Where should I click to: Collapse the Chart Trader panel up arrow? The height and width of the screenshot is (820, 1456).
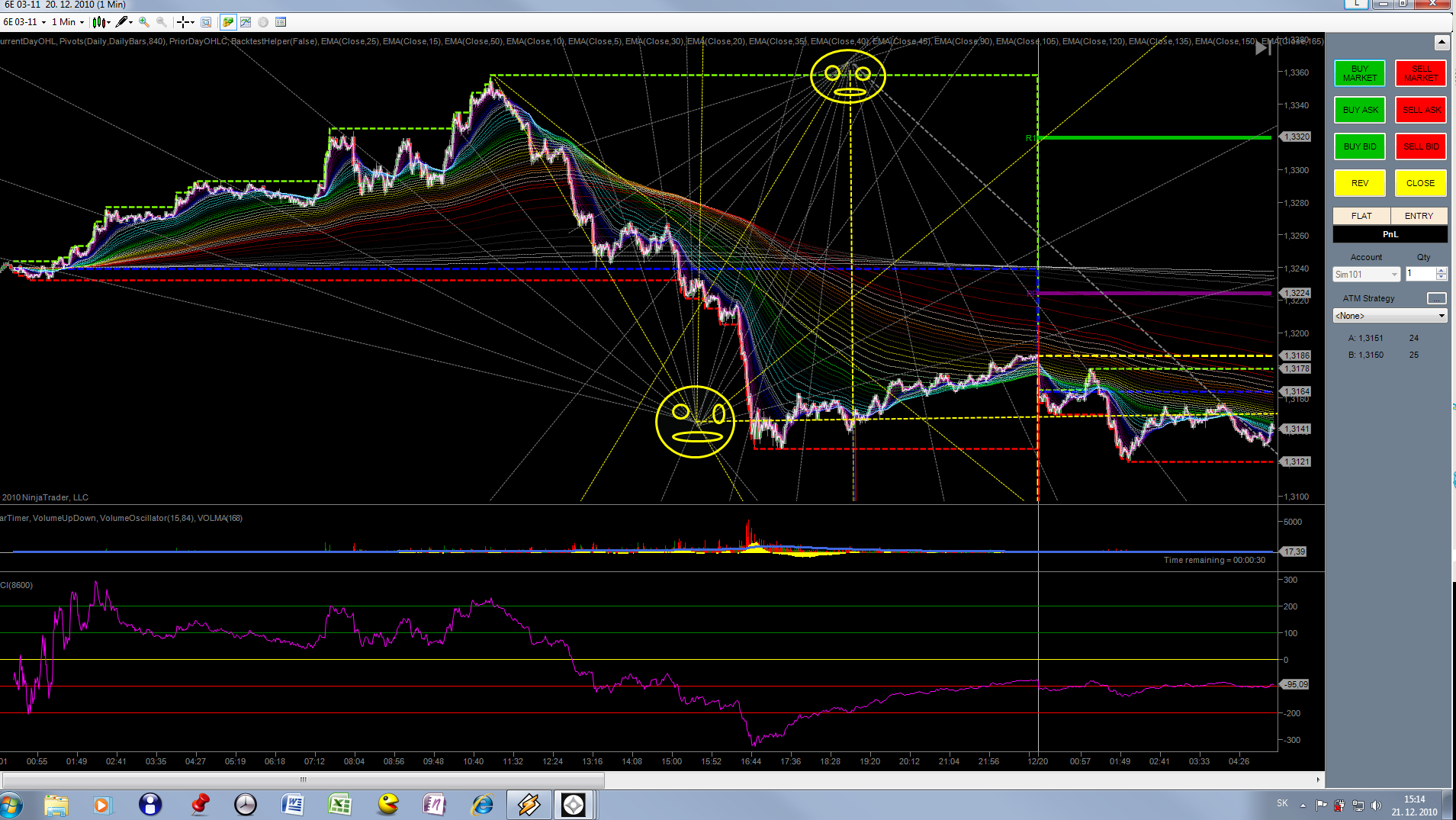tap(1442, 43)
